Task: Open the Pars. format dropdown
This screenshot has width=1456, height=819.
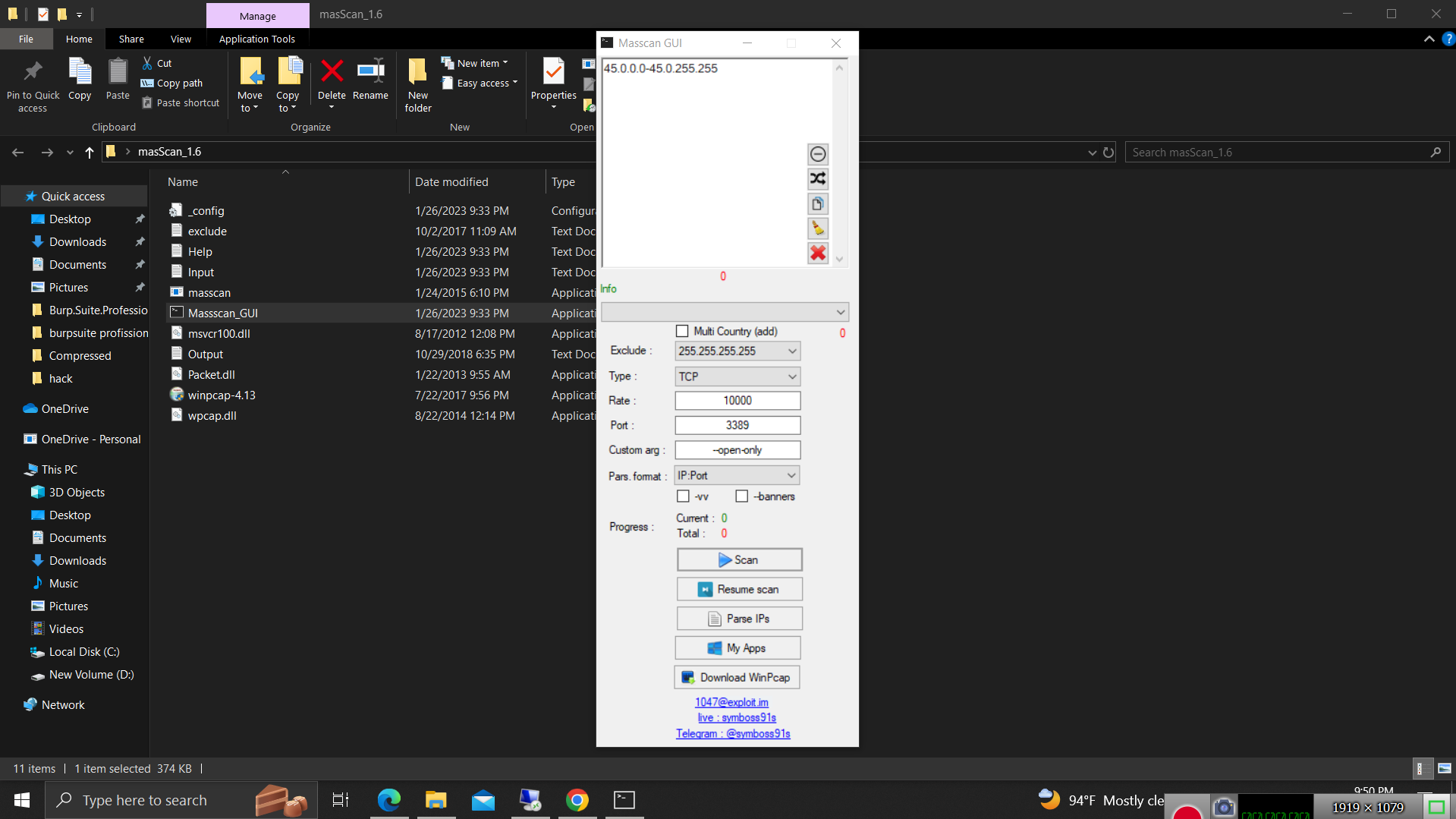Action: click(x=791, y=476)
